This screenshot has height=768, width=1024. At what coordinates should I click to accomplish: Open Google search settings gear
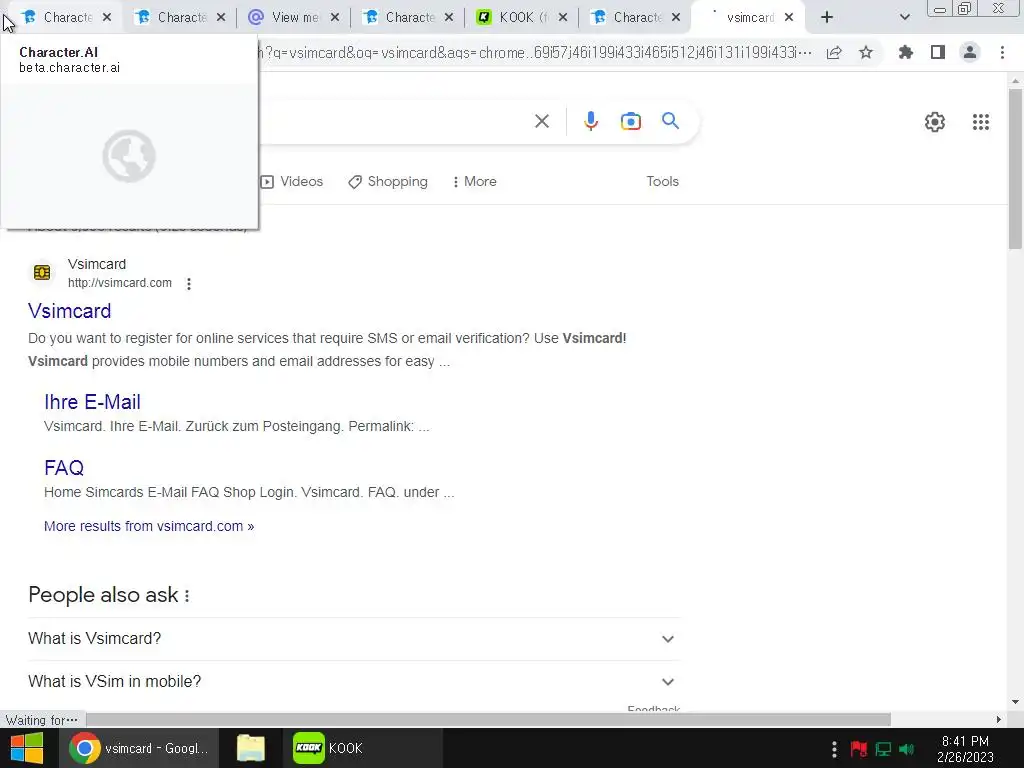click(935, 122)
